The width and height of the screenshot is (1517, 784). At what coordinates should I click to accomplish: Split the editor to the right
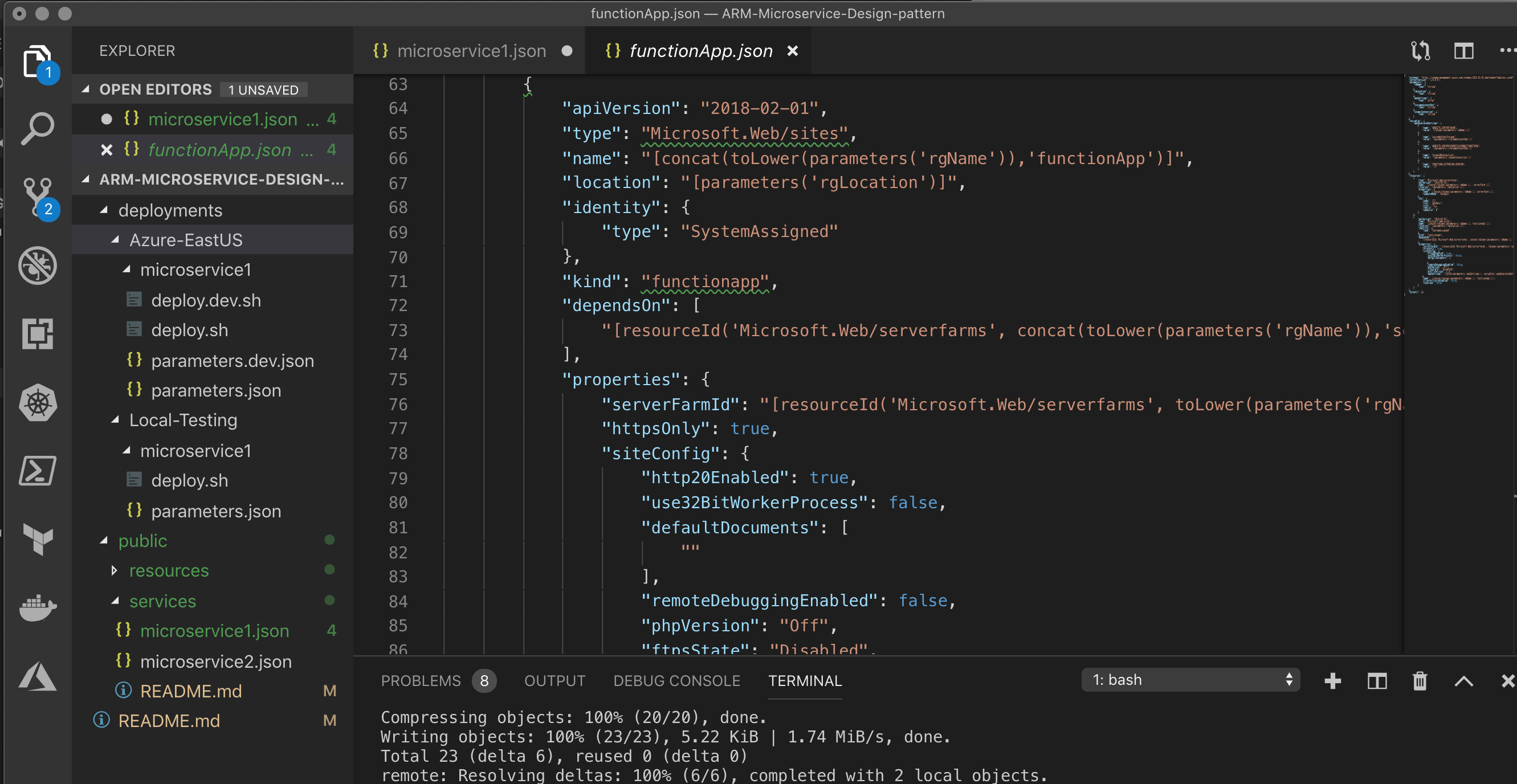[x=1463, y=51]
